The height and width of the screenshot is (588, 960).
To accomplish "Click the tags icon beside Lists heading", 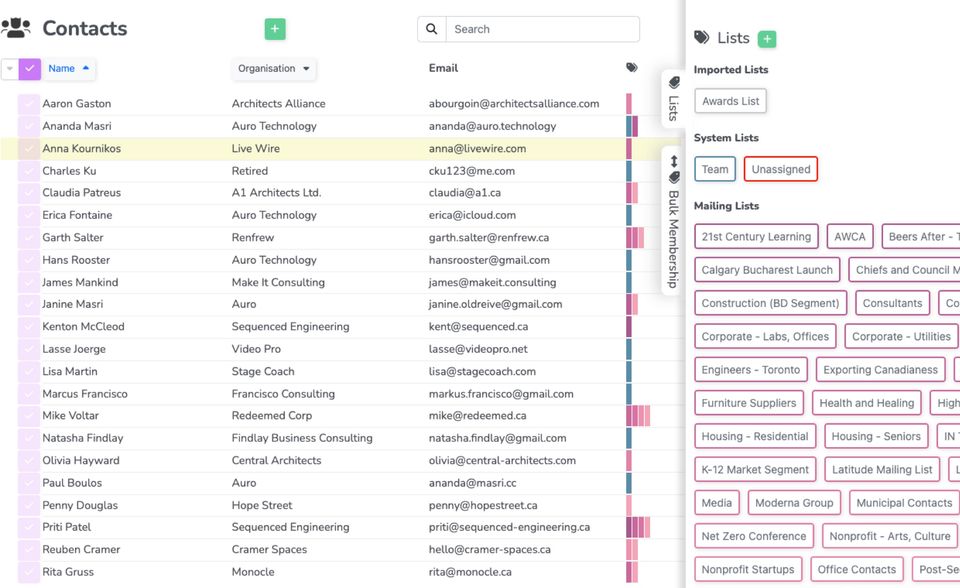I will click(x=703, y=38).
